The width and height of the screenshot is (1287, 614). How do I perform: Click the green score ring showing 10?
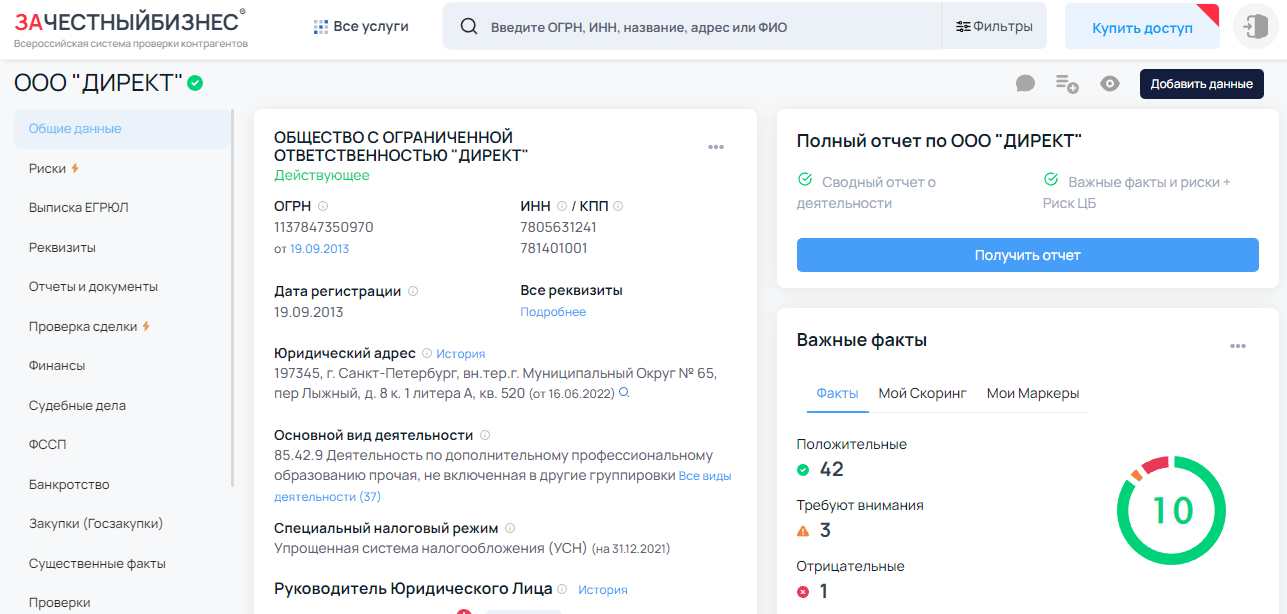(1171, 510)
